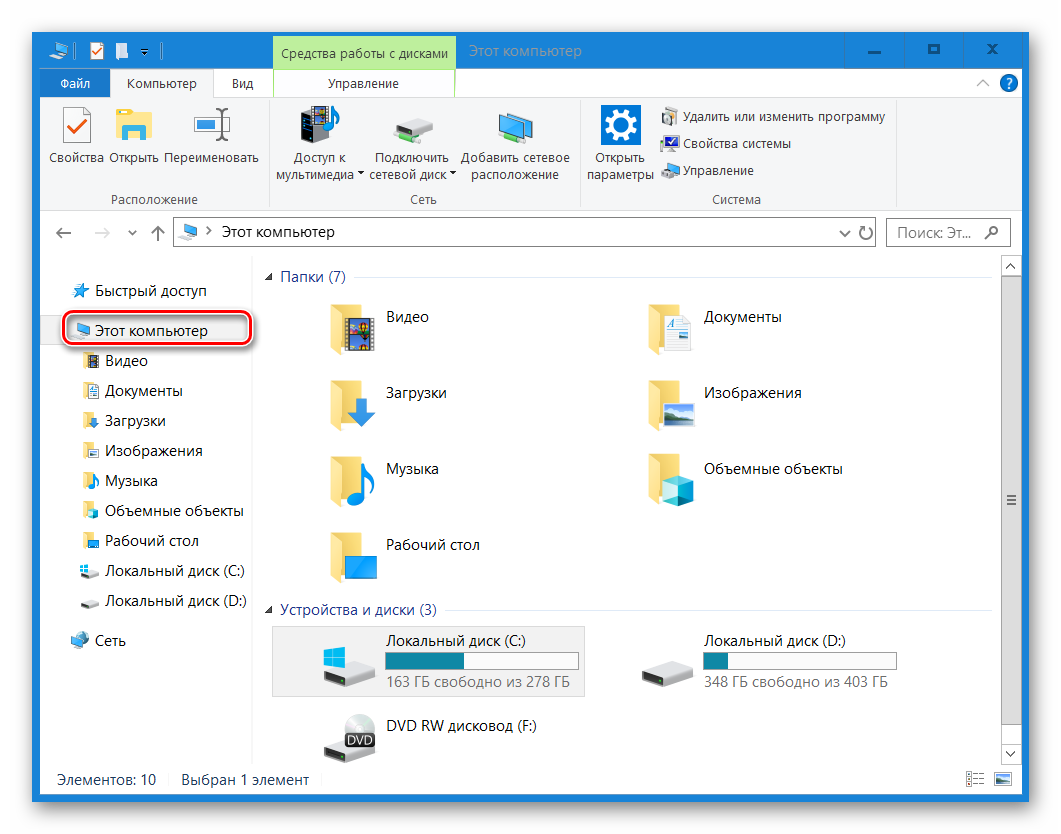Select Средства работы с дисками tab header
1061x834 pixels.
click(x=364, y=53)
